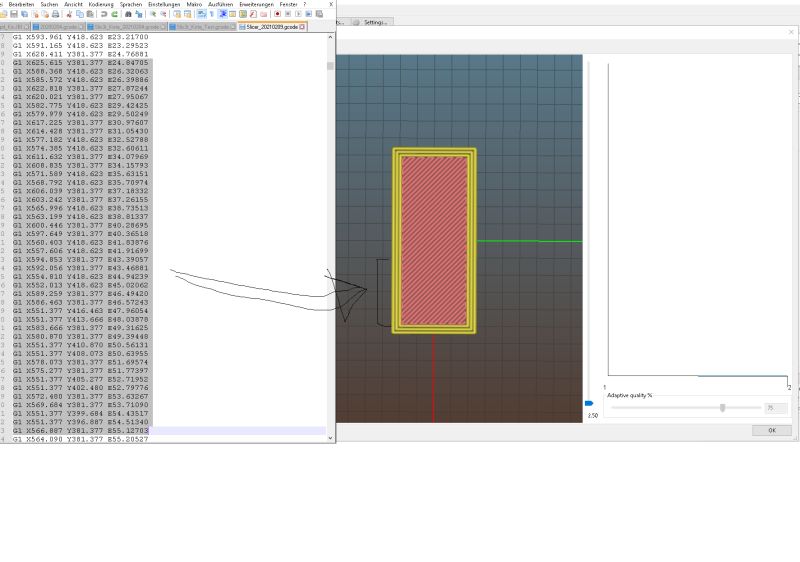Viewport: 800px width, 562px height.
Task: Click the Notepad++ scrollbar down arrow
Action: point(330,438)
